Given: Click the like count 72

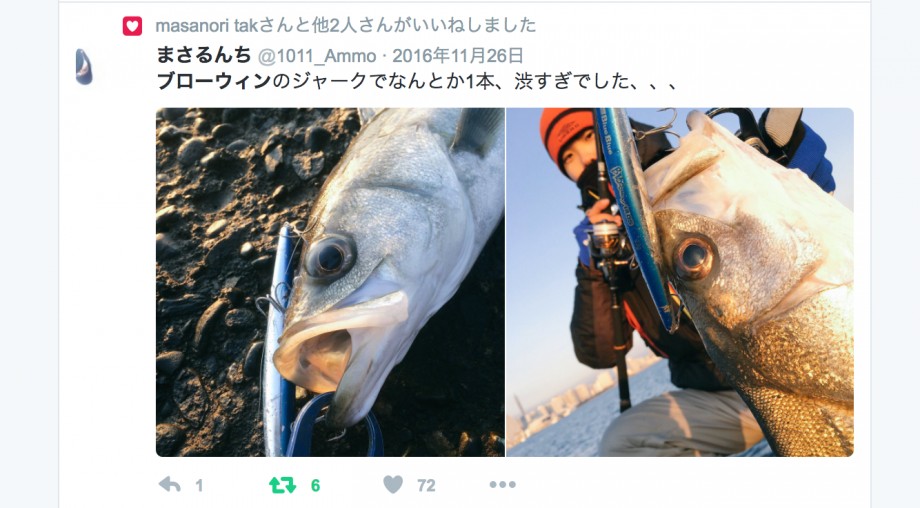Looking at the screenshot, I should pos(427,486).
